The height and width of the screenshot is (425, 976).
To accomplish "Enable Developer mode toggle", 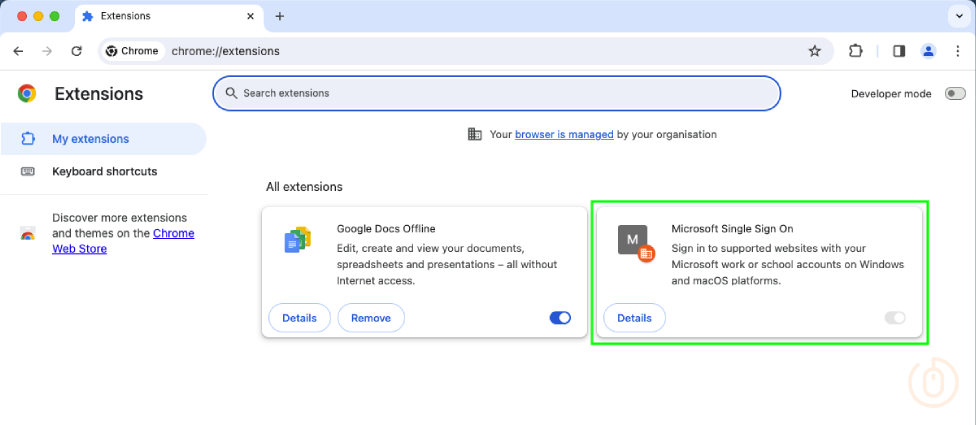I will point(954,93).
